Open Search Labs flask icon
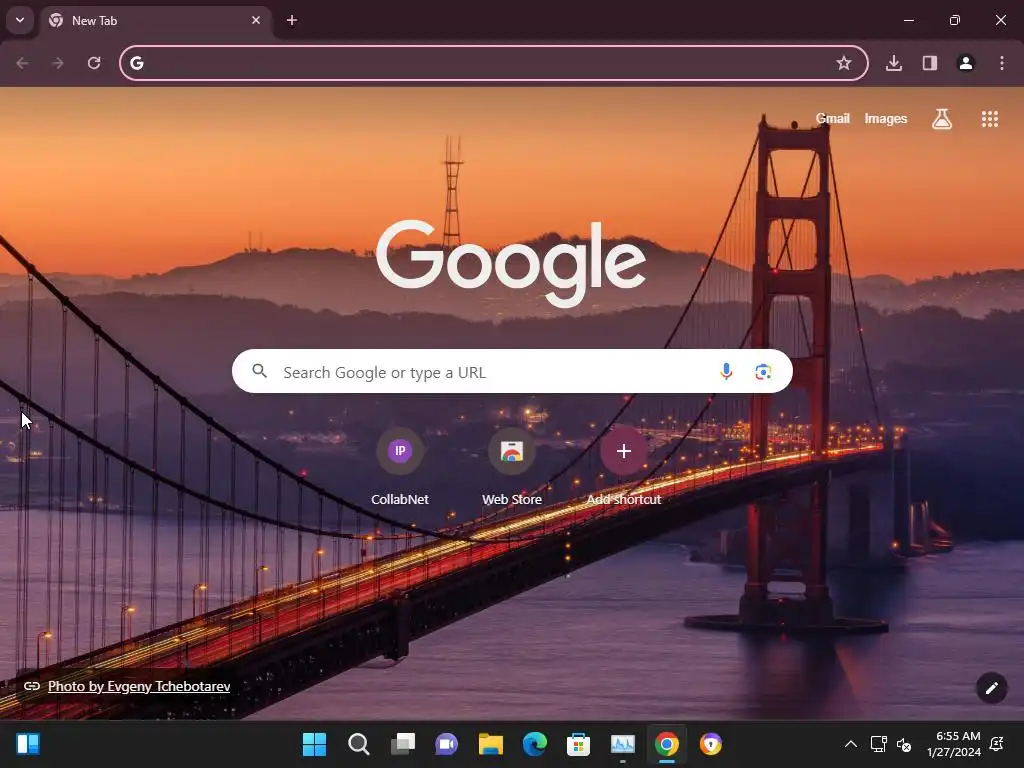 coord(942,118)
